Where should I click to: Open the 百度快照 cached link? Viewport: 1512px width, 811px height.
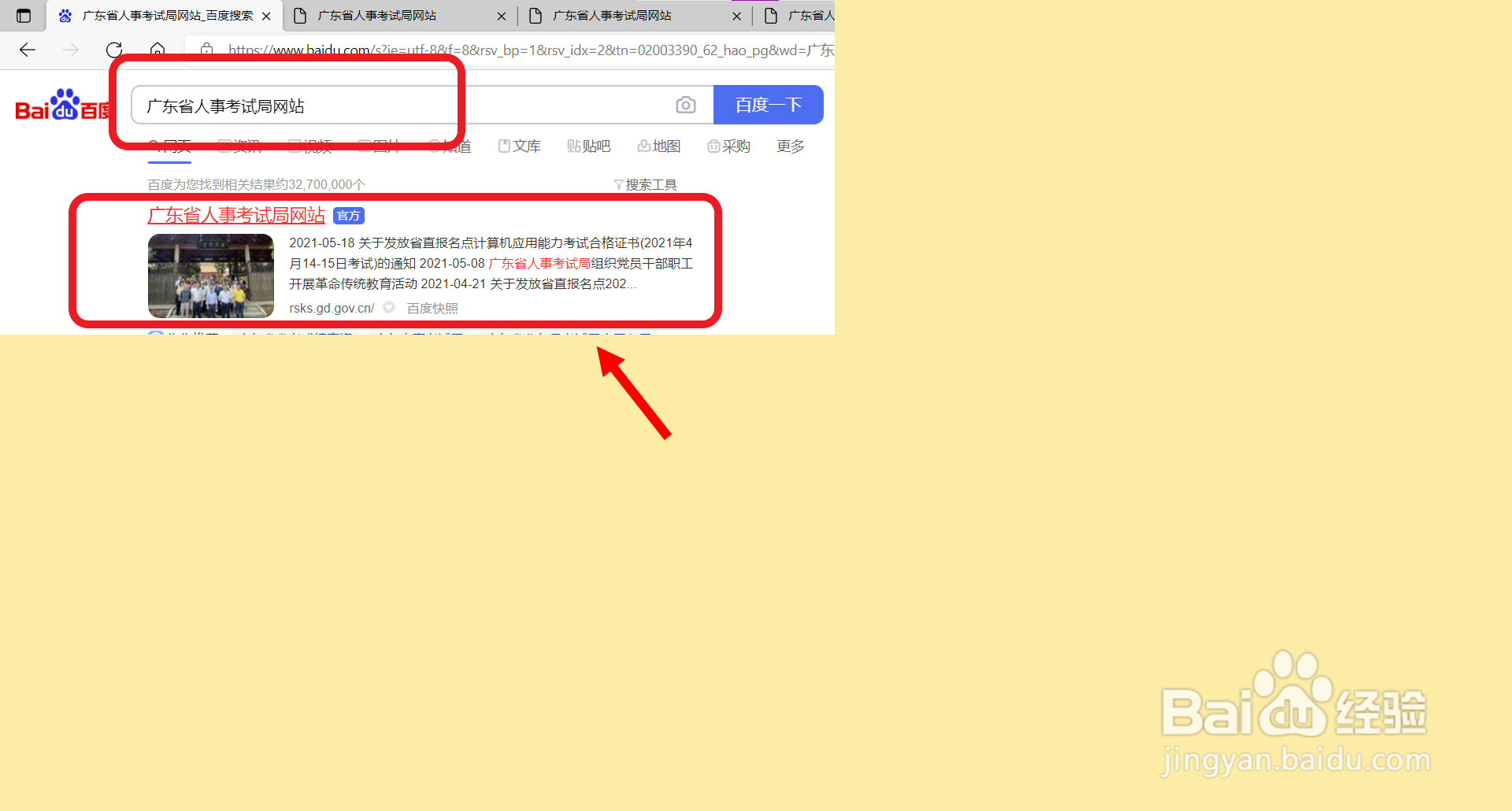coord(432,308)
